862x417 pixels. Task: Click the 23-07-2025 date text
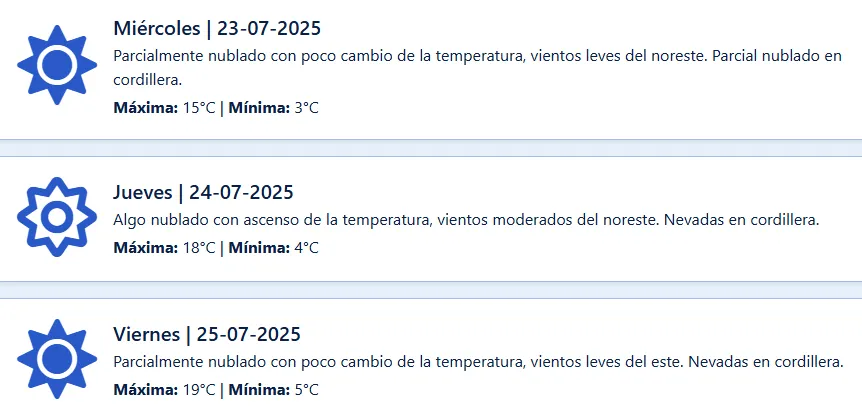(x=269, y=28)
